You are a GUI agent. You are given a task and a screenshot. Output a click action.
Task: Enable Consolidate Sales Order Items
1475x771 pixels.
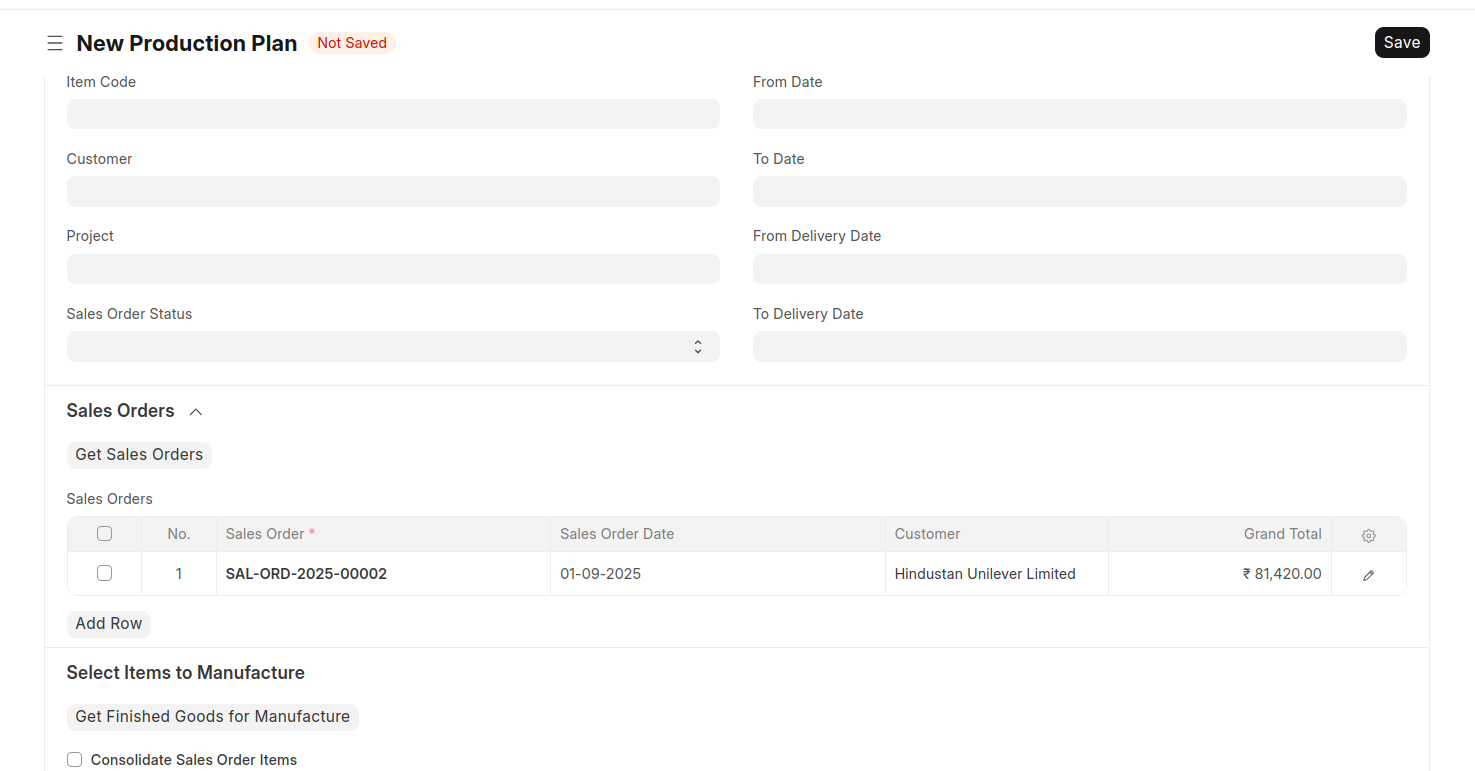(x=75, y=760)
